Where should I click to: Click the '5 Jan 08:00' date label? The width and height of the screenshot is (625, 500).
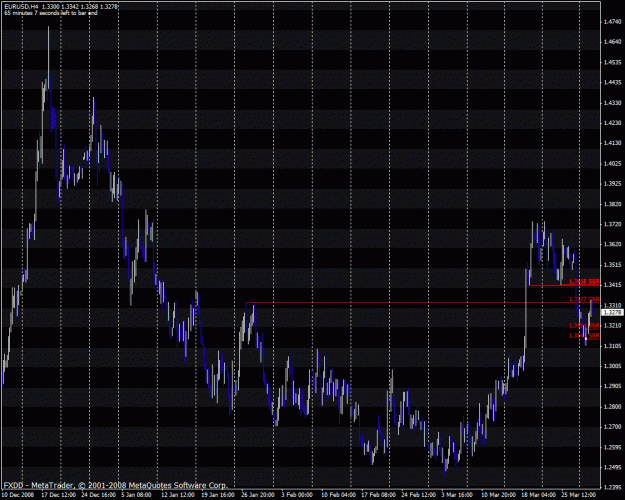click(x=136, y=495)
